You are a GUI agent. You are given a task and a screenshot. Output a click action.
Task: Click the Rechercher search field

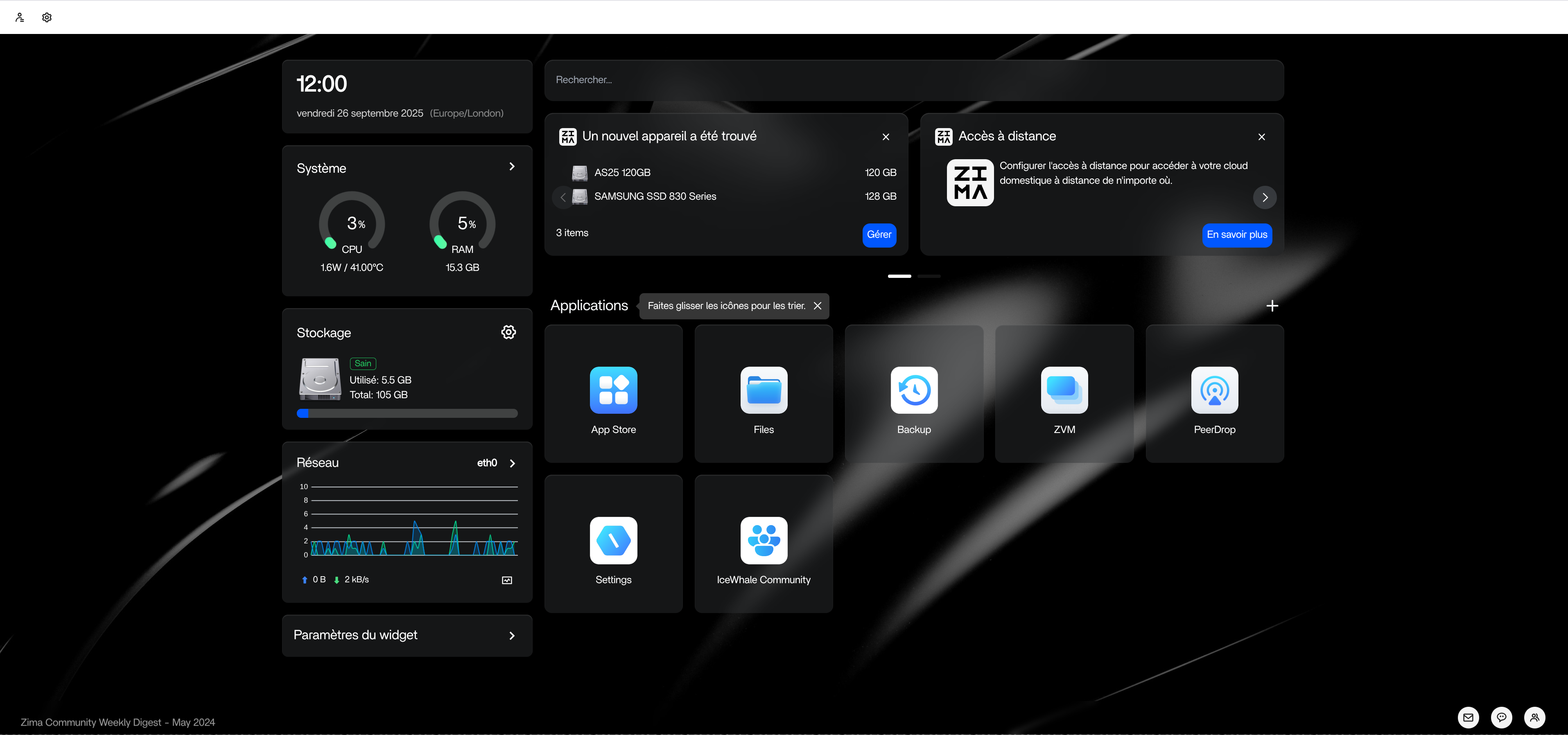click(x=913, y=80)
